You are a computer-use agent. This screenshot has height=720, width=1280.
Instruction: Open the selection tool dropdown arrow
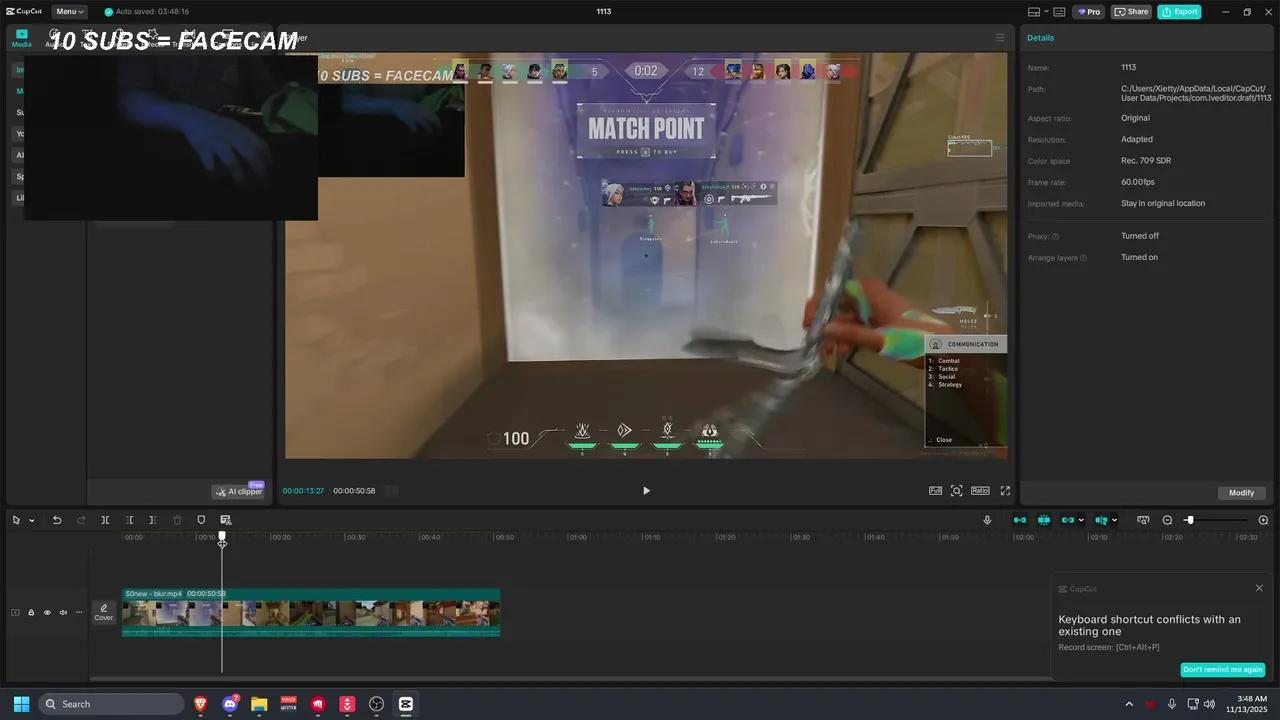(32, 520)
